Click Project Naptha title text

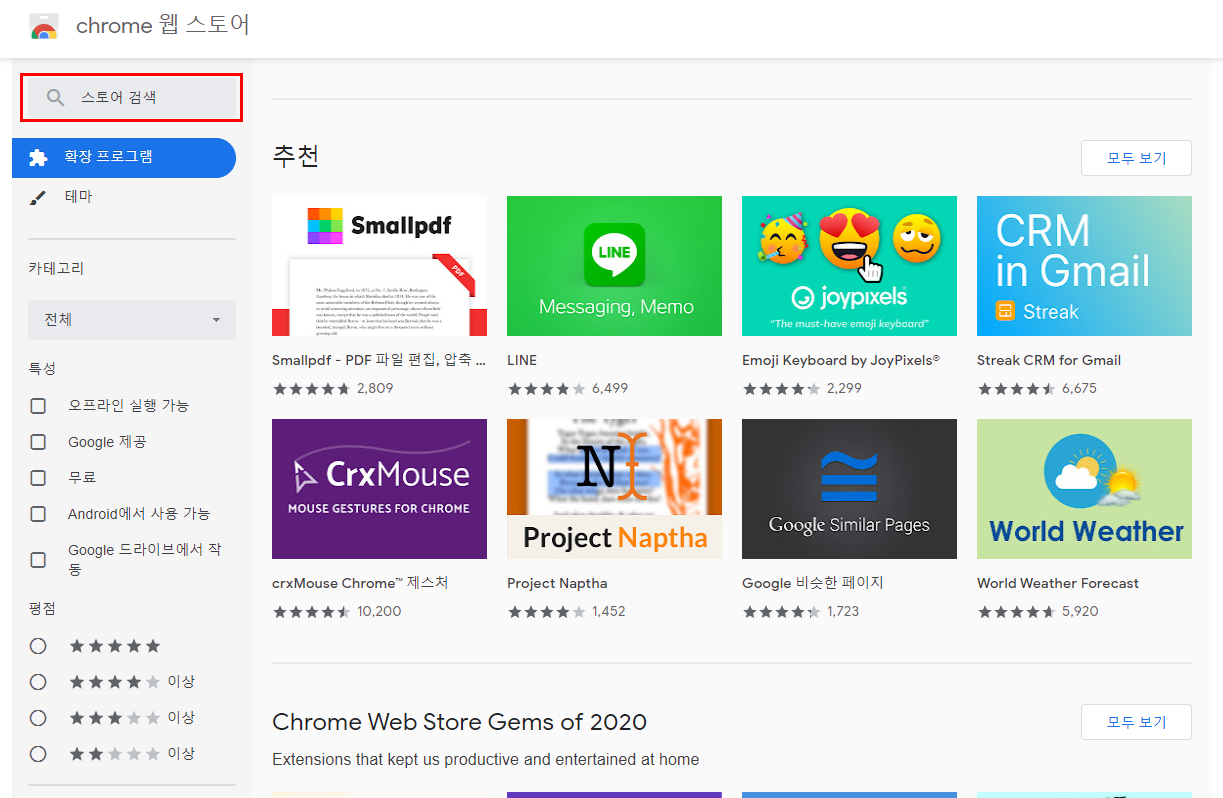pyautogui.click(x=557, y=583)
